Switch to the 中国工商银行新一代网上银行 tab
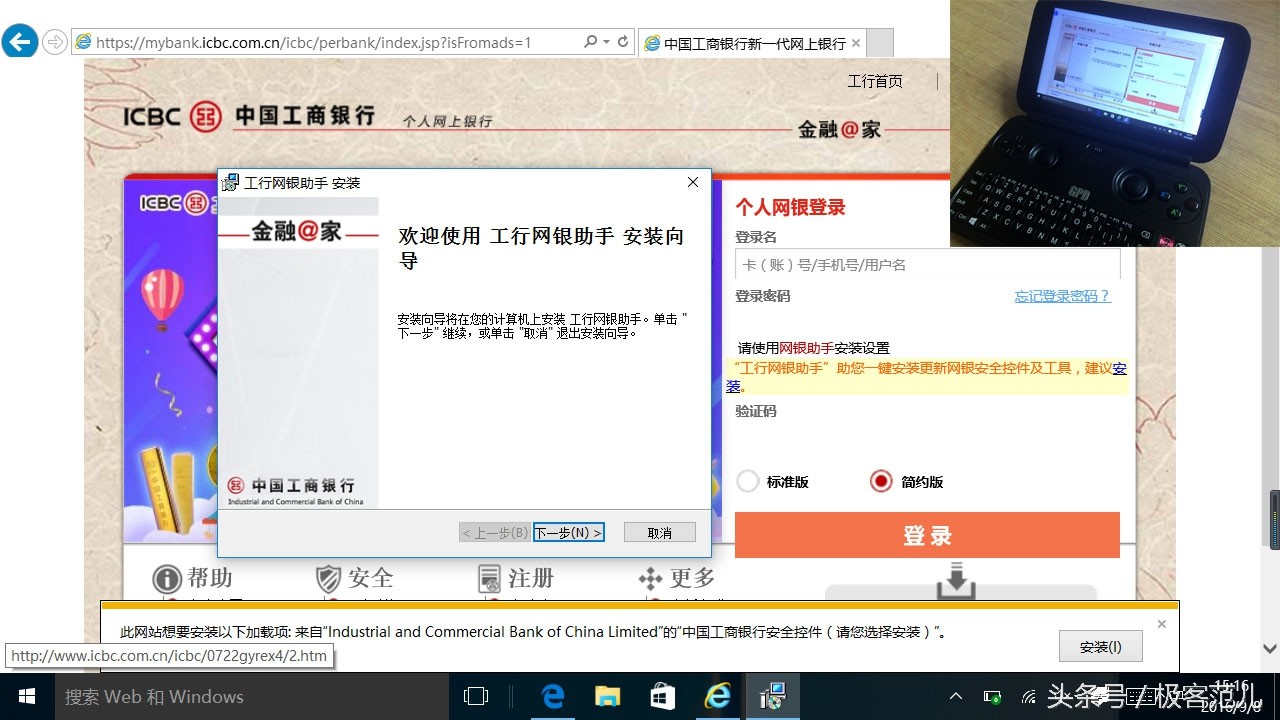 pos(753,43)
